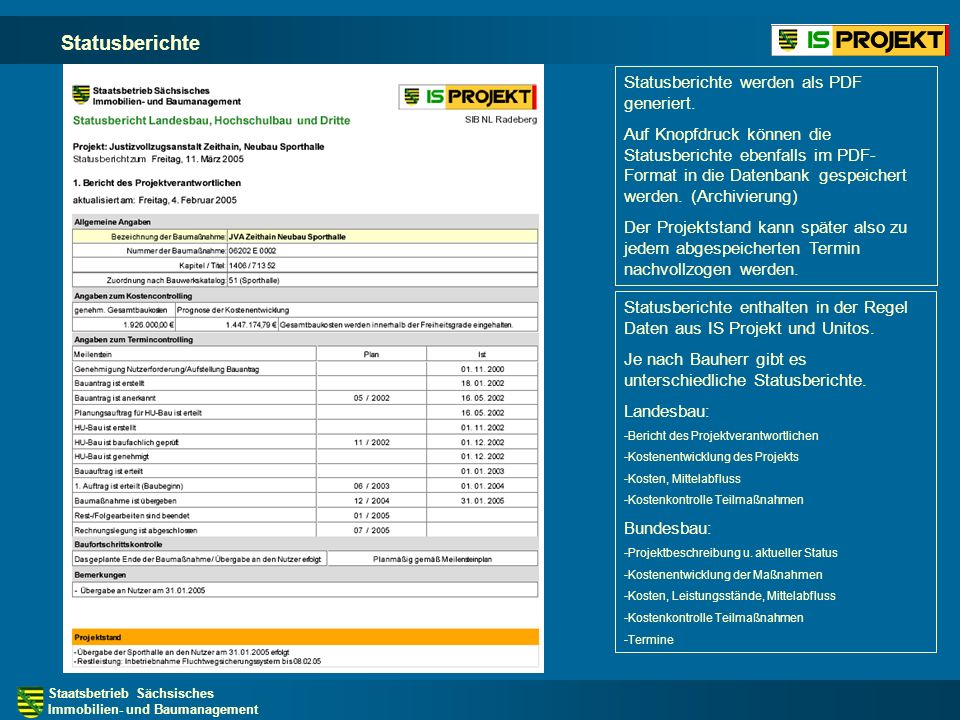Click the Saxon crest in the report header
The image size is (960, 720).
point(81,95)
